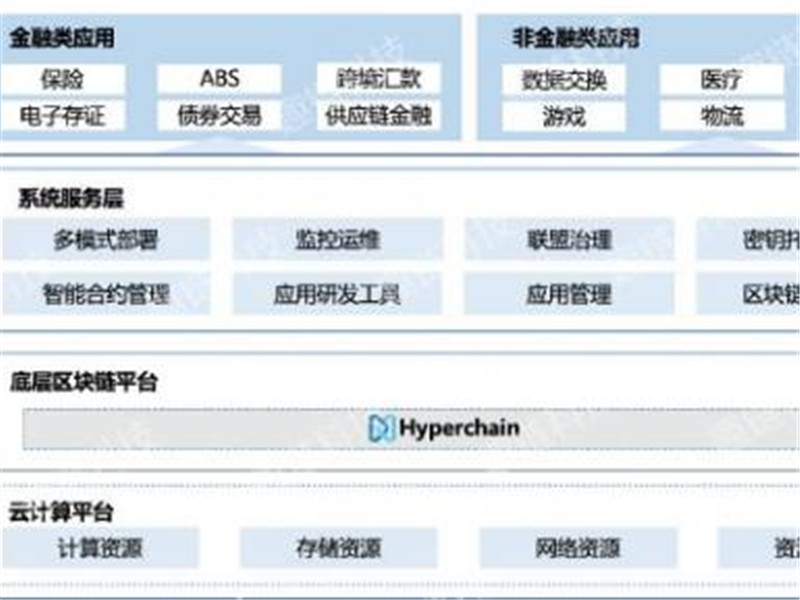Click the ABS application box
800x600 pixels.
219,79
